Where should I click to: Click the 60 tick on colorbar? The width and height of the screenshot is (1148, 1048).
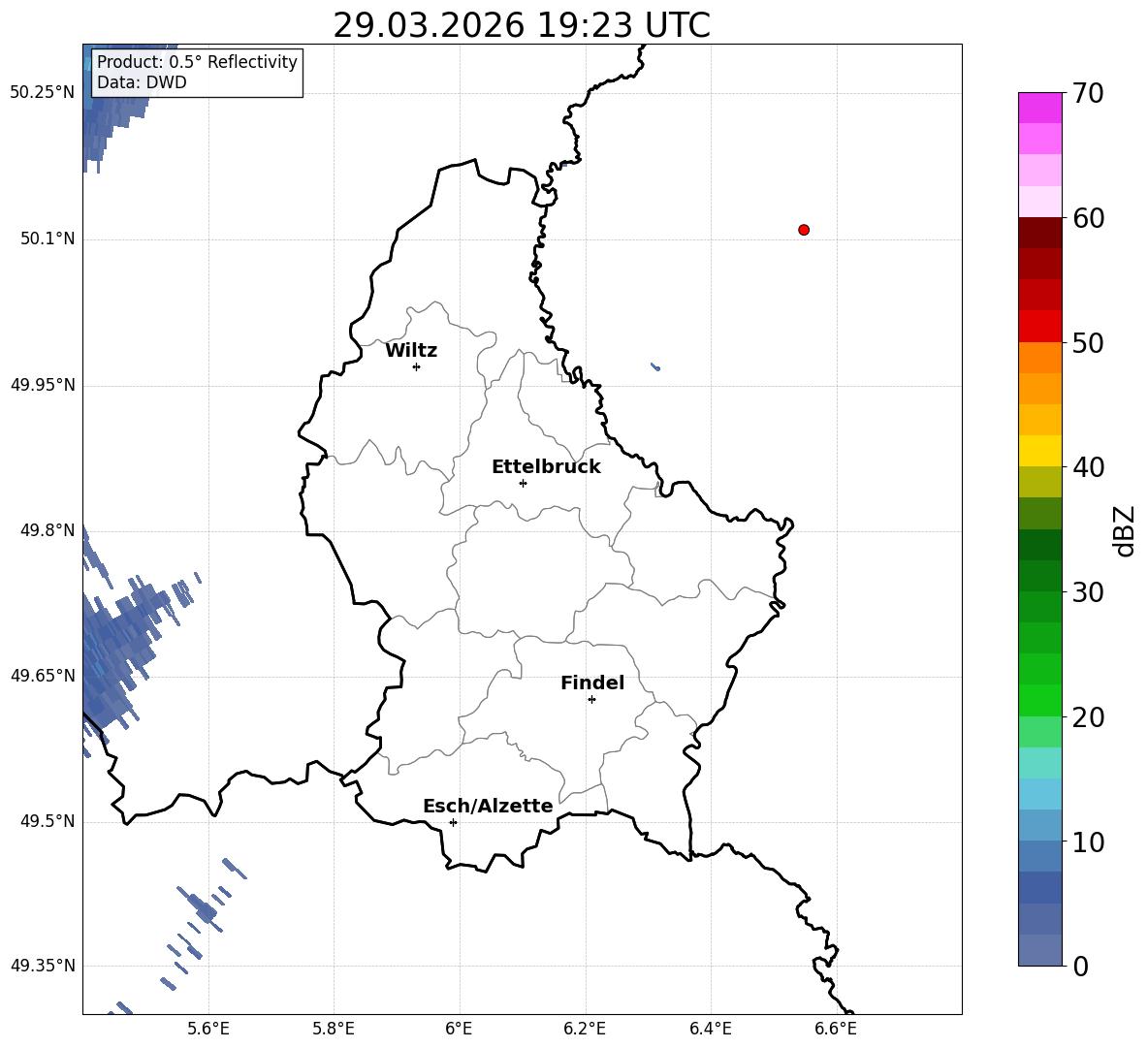point(1088,218)
